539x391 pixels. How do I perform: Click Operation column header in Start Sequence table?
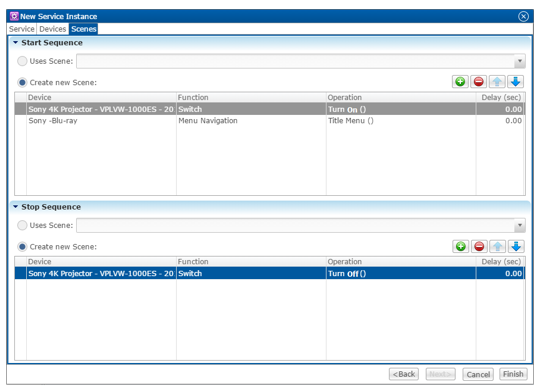tap(401, 97)
